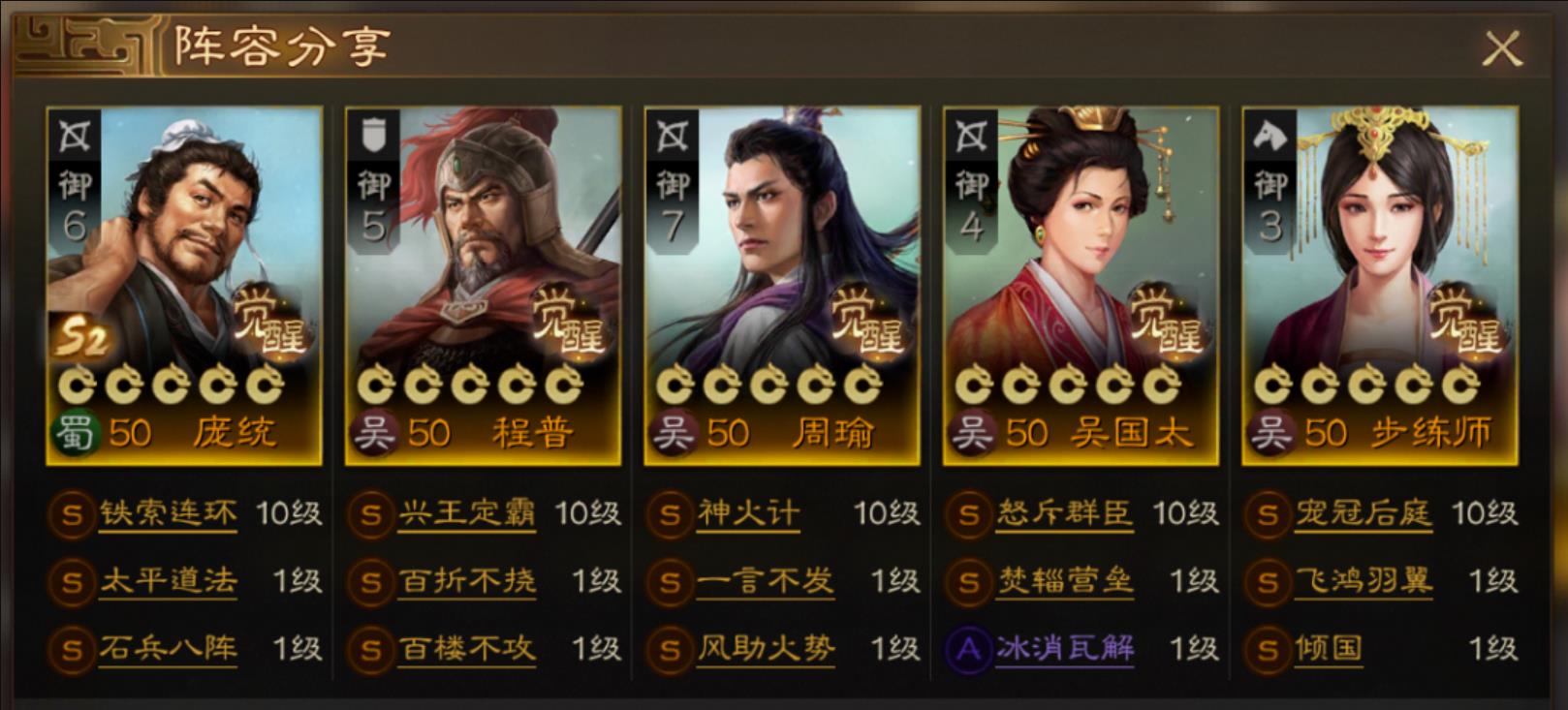Viewport: 1568px width, 710px height.
Task: Click the 觉醒 emblem on 程普 card
Action: coord(568,319)
